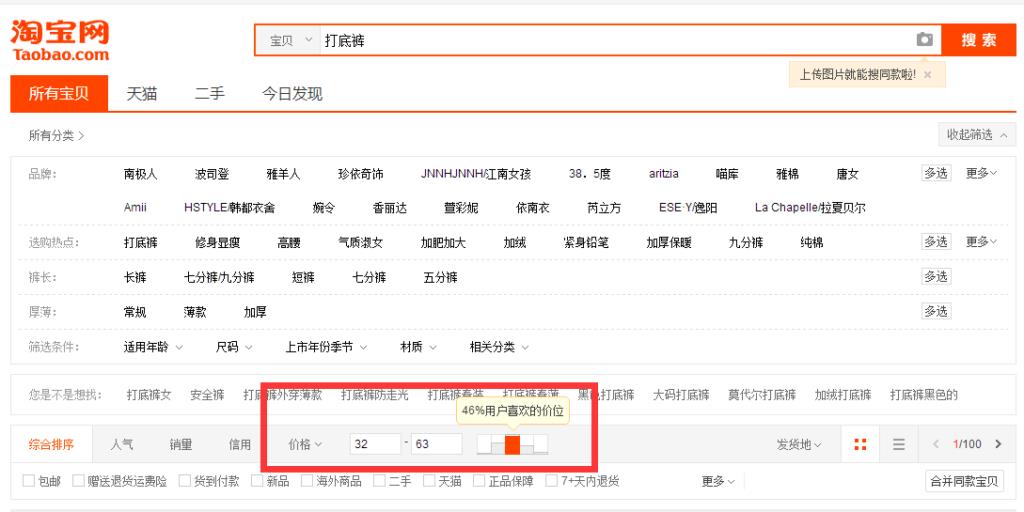The height and width of the screenshot is (512, 1024).
Task: Switch to grid view layout icon
Action: [861, 445]
